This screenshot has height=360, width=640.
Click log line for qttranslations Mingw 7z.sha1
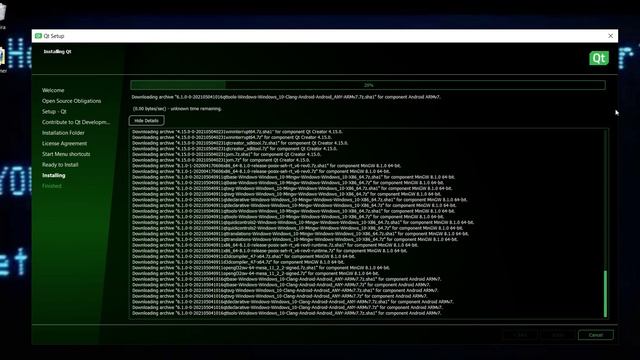coord(300,234)
